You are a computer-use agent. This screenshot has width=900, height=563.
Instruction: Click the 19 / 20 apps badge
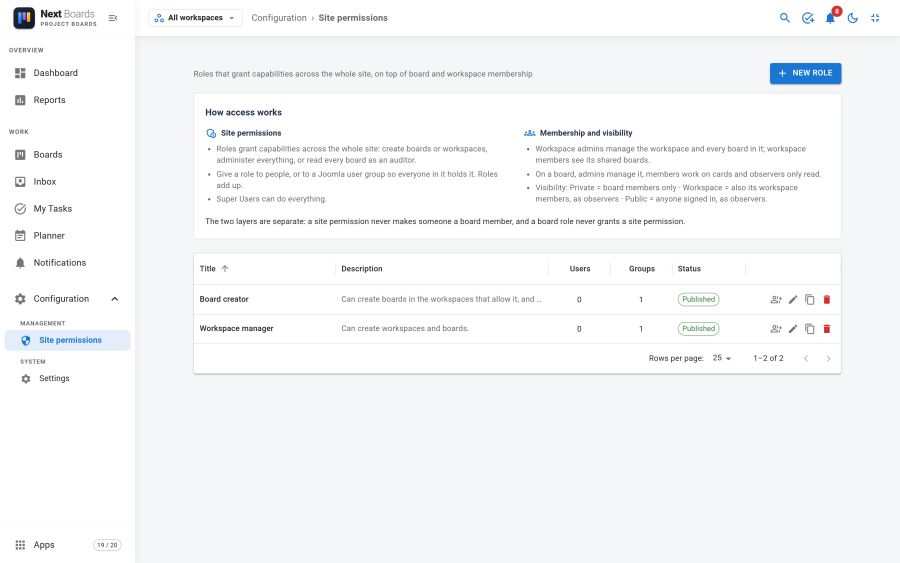click(107, 545)
